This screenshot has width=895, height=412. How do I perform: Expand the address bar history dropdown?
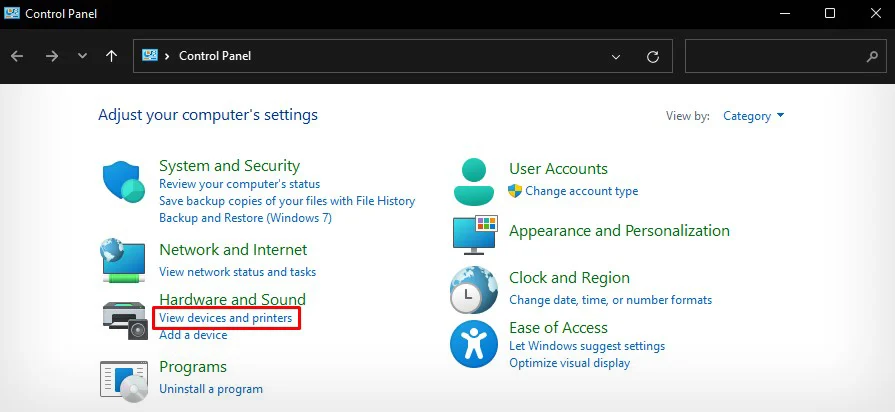pos(616,56)
